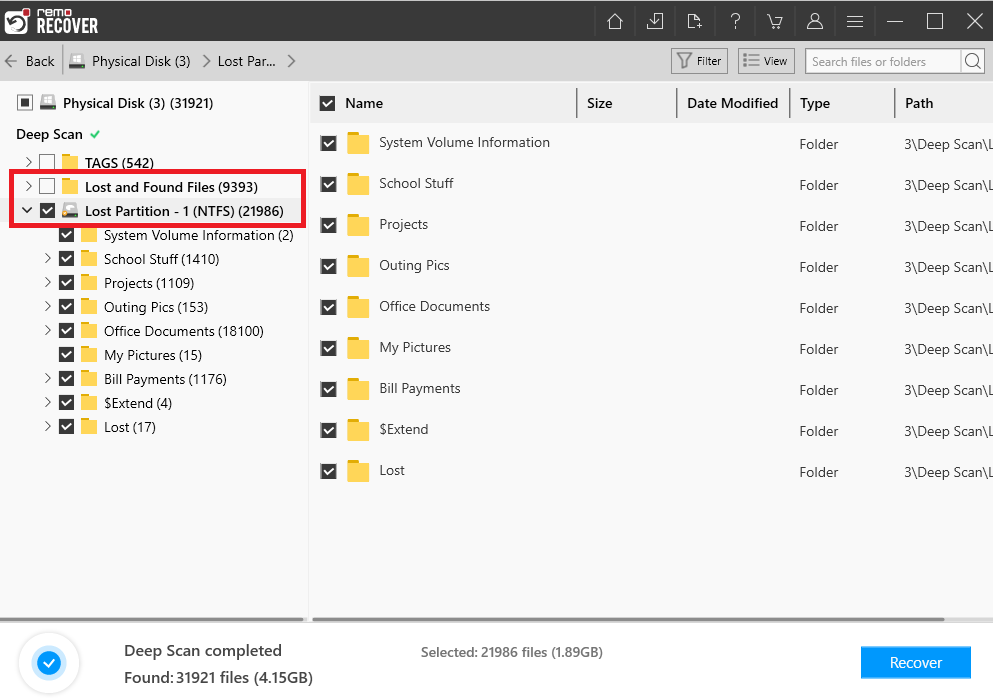This screenshot has height=698, width=993.
Task: Select Lost (17) in the tree
Action: 129,427
